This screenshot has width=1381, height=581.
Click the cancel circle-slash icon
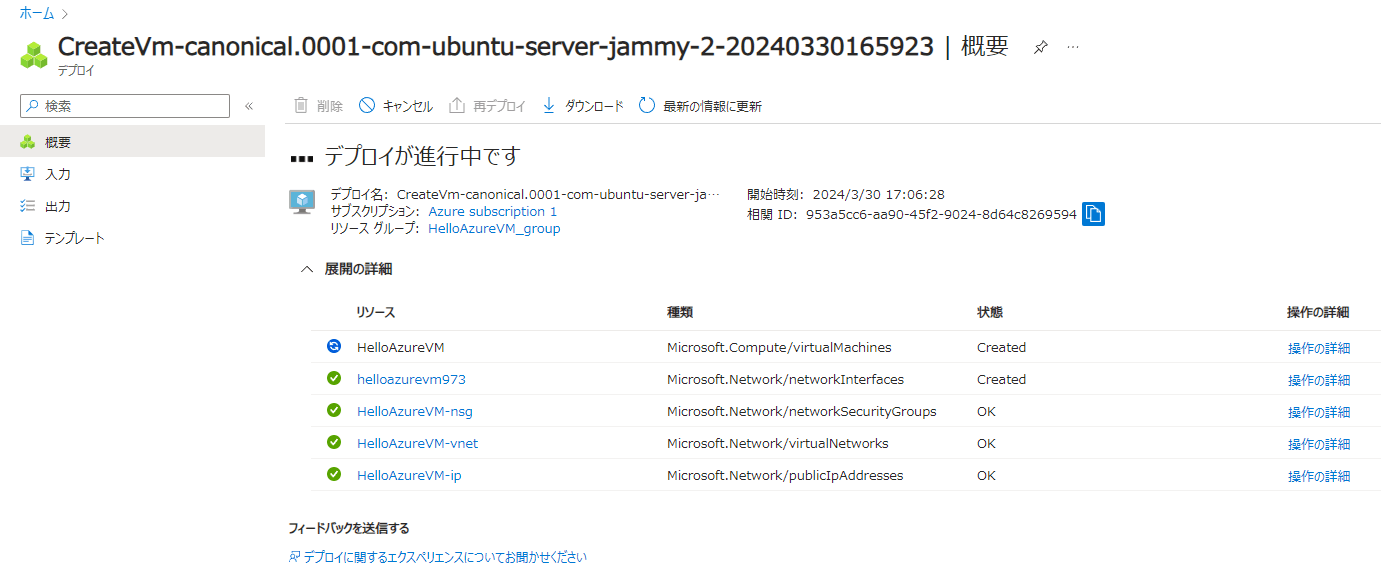(367, 106)
